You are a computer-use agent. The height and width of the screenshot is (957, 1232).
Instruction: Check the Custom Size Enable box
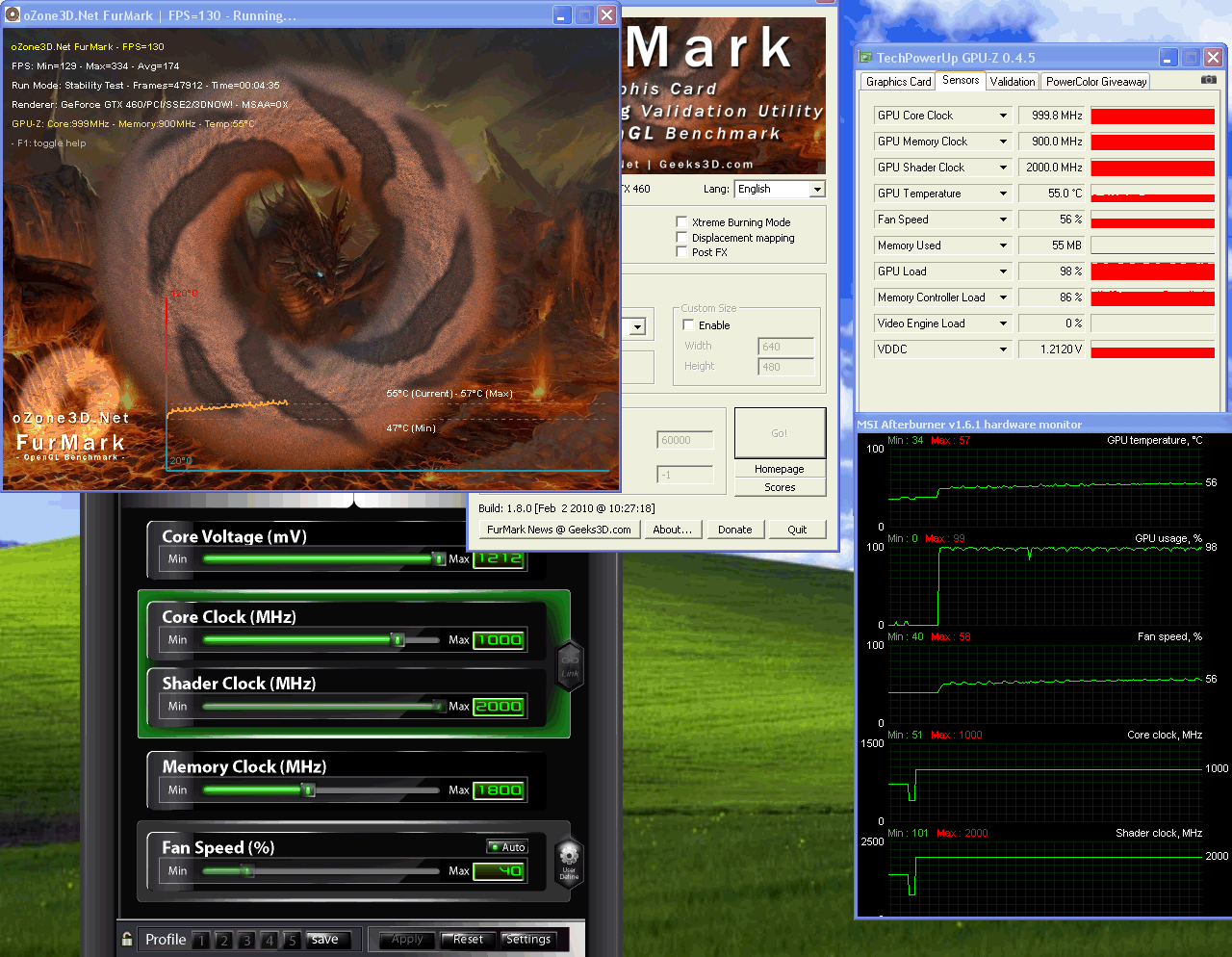tap(688, 324)
